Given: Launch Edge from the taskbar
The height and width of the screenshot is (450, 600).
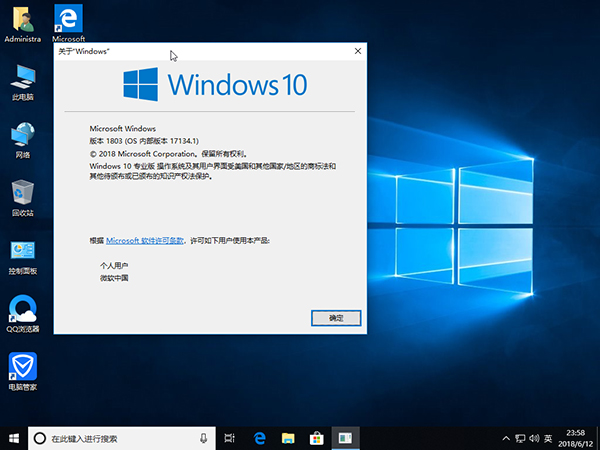Looking at the screenshot, I should coord(259,438).
